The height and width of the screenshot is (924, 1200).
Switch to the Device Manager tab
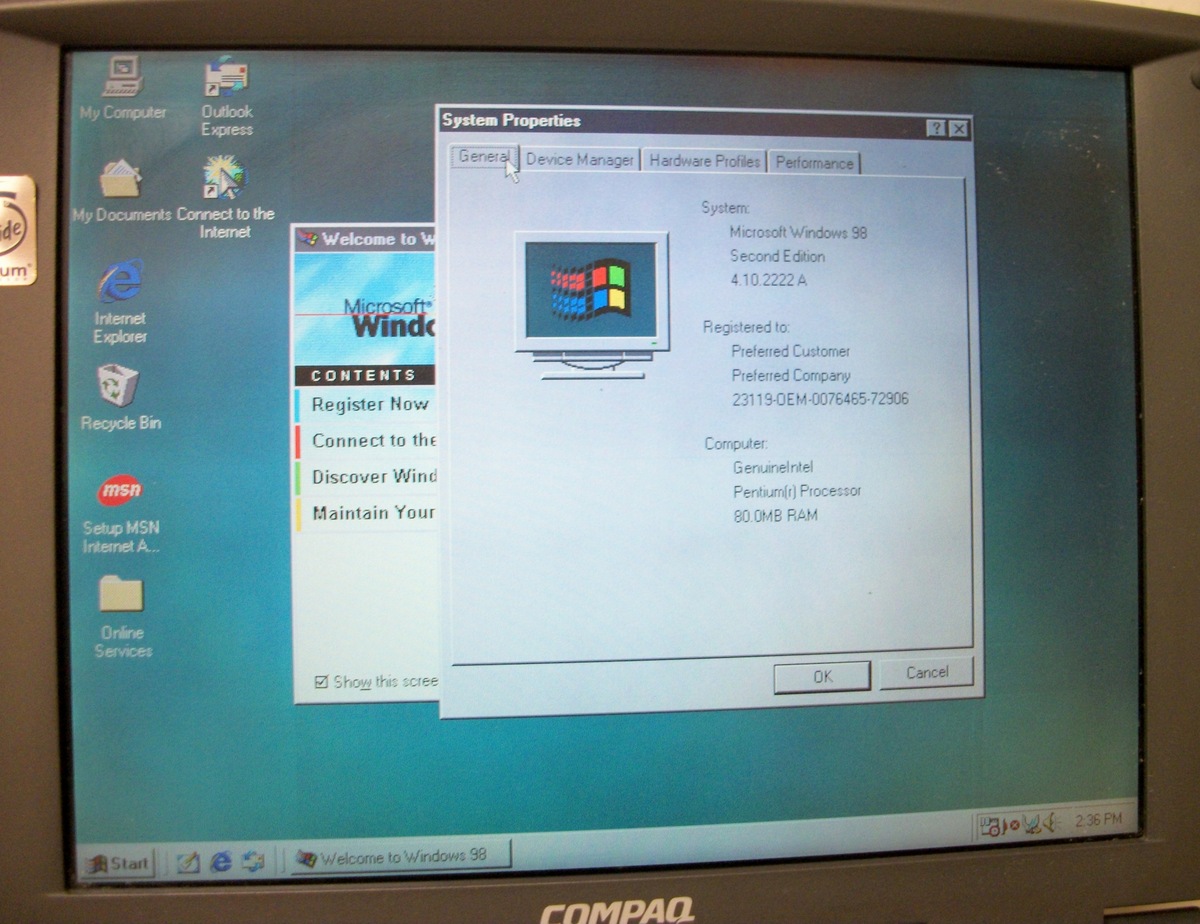580,160
